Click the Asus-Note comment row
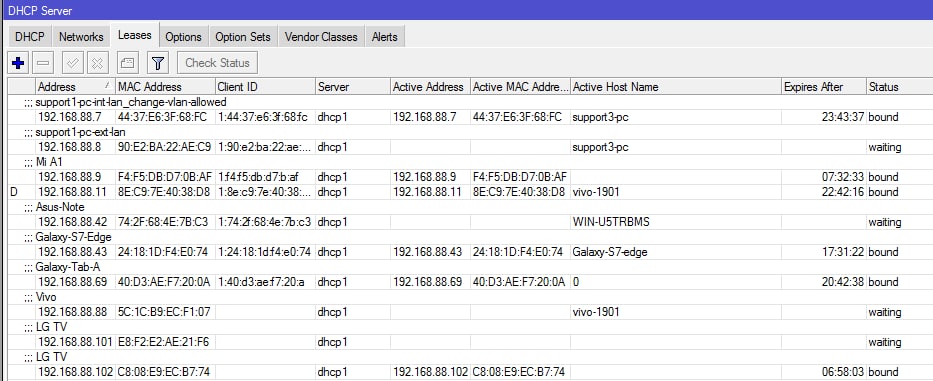933x381 pixels. [x=470, y=207]
